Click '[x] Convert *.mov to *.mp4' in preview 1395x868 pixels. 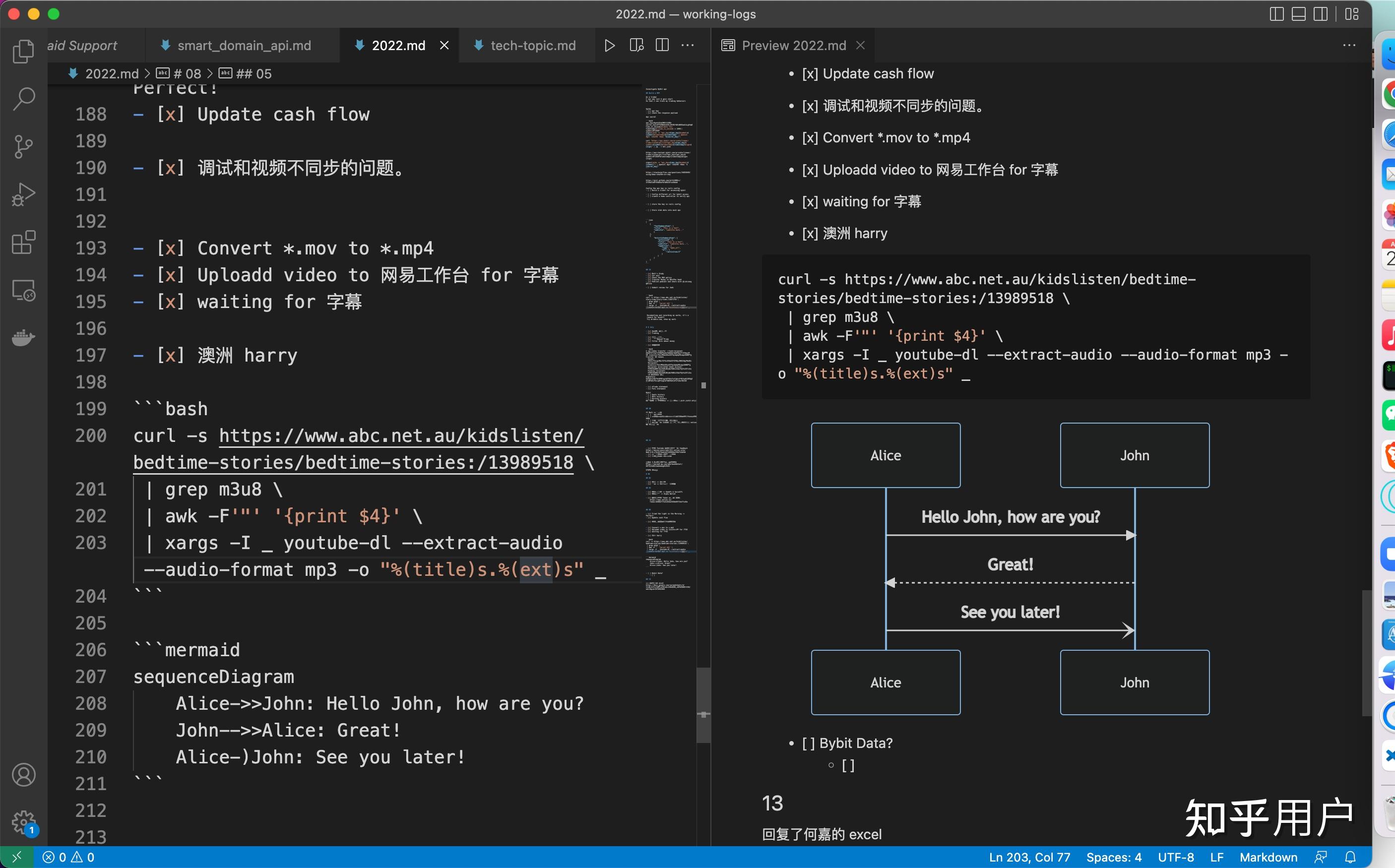click(x=886, y=138)
